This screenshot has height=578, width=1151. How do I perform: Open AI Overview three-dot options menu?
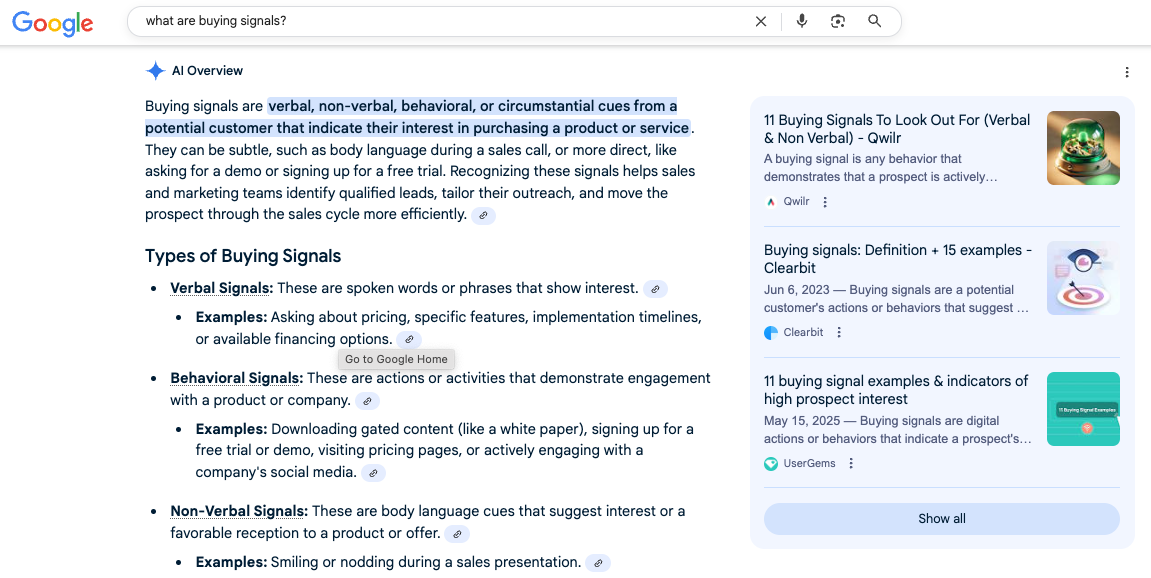coord(1127,72)
